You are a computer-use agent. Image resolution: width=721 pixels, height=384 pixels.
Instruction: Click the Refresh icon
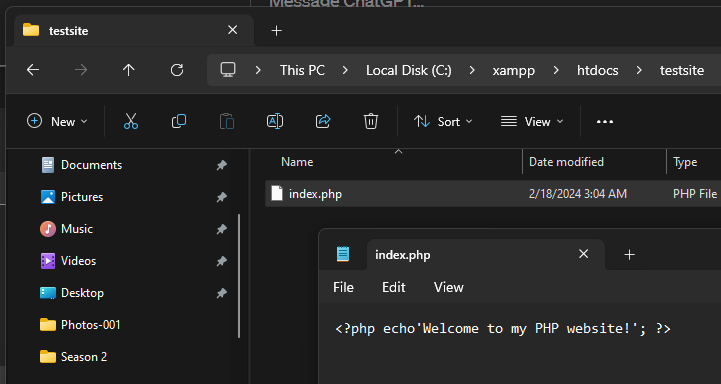pyautogui.click(x=177, y=70)
